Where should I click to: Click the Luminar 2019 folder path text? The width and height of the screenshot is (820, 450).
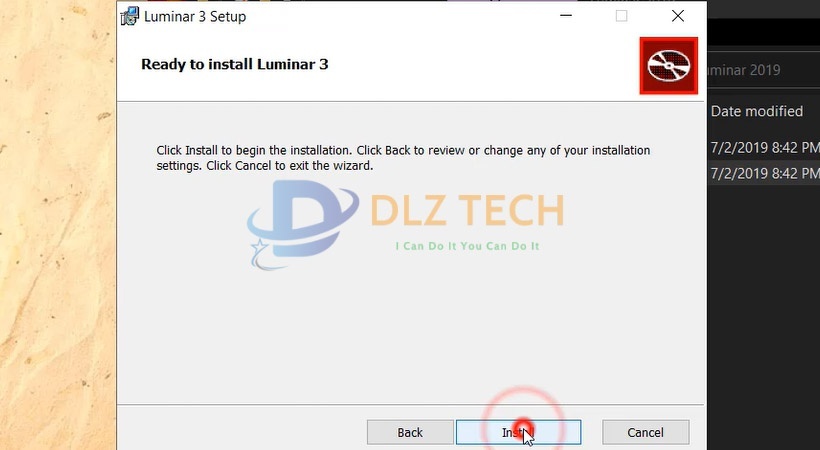coord(744,70)
